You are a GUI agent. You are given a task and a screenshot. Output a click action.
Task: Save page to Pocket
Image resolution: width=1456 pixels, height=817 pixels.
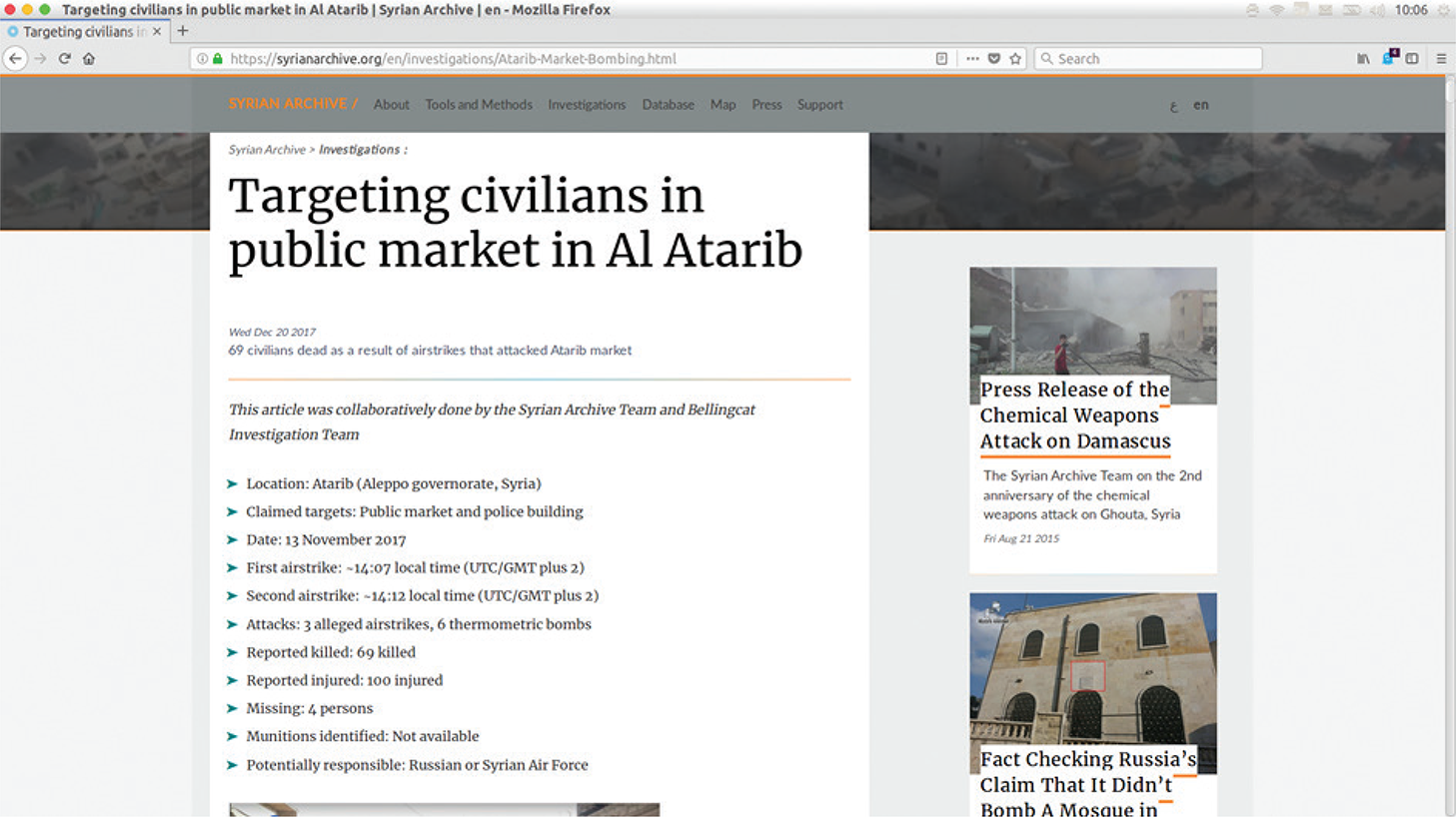pos(994,59)
